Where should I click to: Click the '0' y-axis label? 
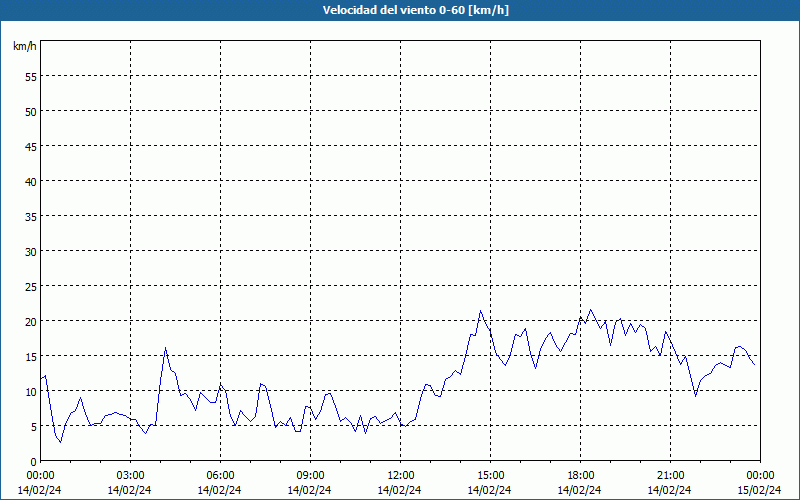pyautogui.click(x=34, y=462)
